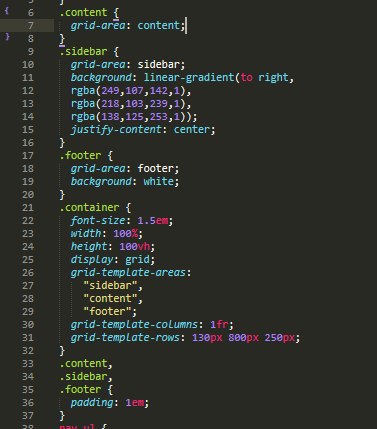Click the "content" string on line 28
This screenshot has height=429, width=377.
click(x=110, y=299)
